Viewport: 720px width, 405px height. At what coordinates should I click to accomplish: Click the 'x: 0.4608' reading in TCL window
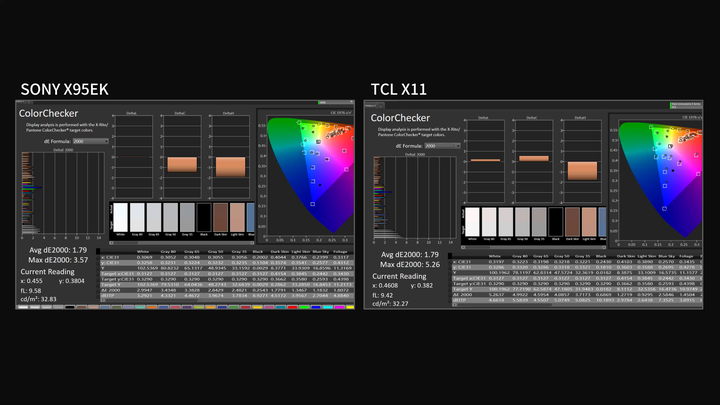coord(385,286)
